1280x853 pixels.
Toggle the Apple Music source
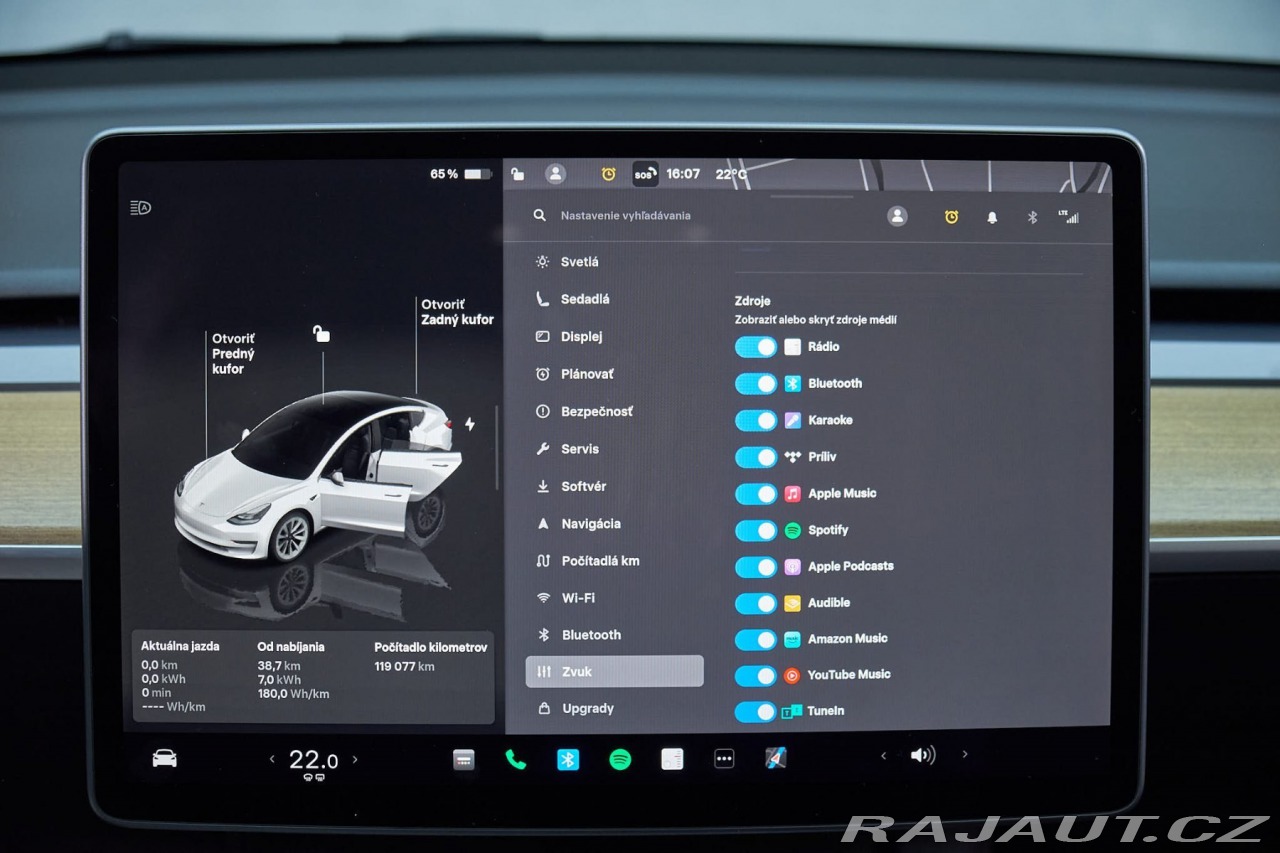756,494
